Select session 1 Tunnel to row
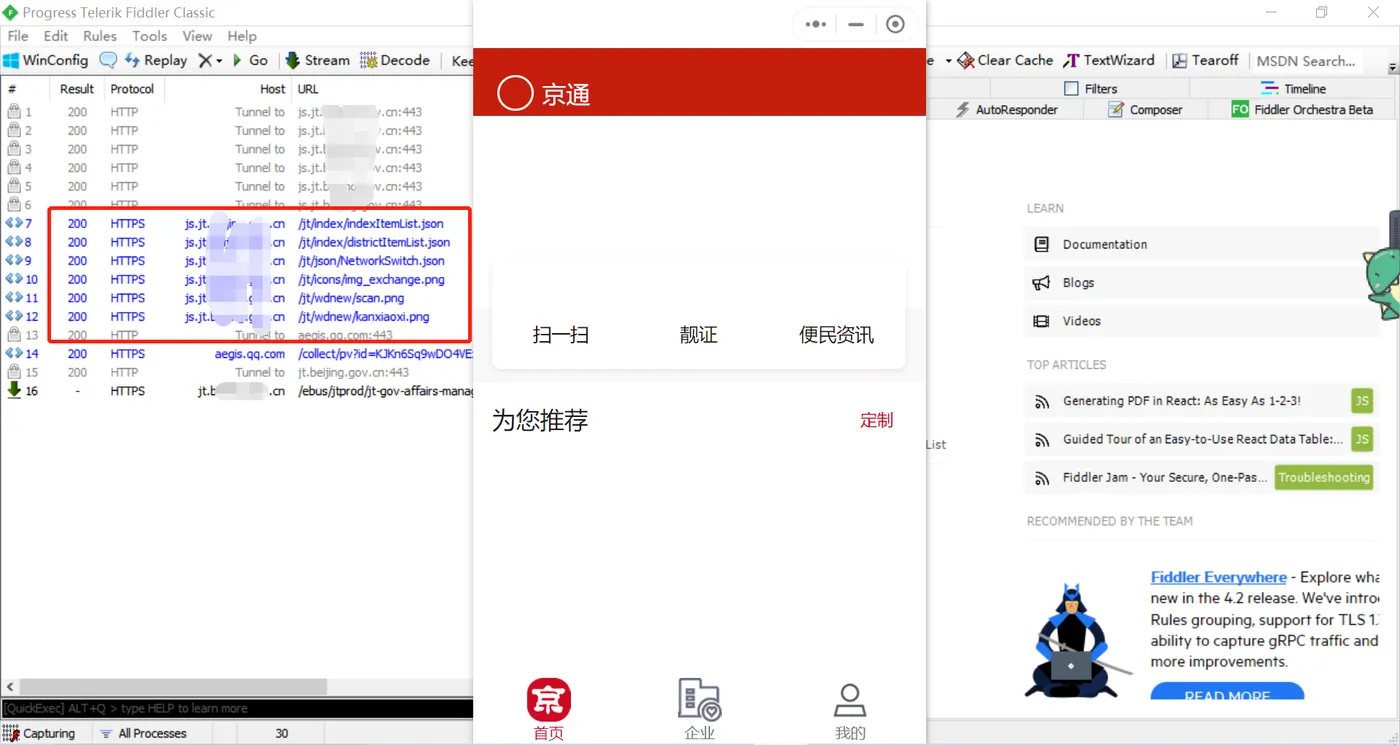The height and width of the screenshot is (745, 1400). [236, 112]
